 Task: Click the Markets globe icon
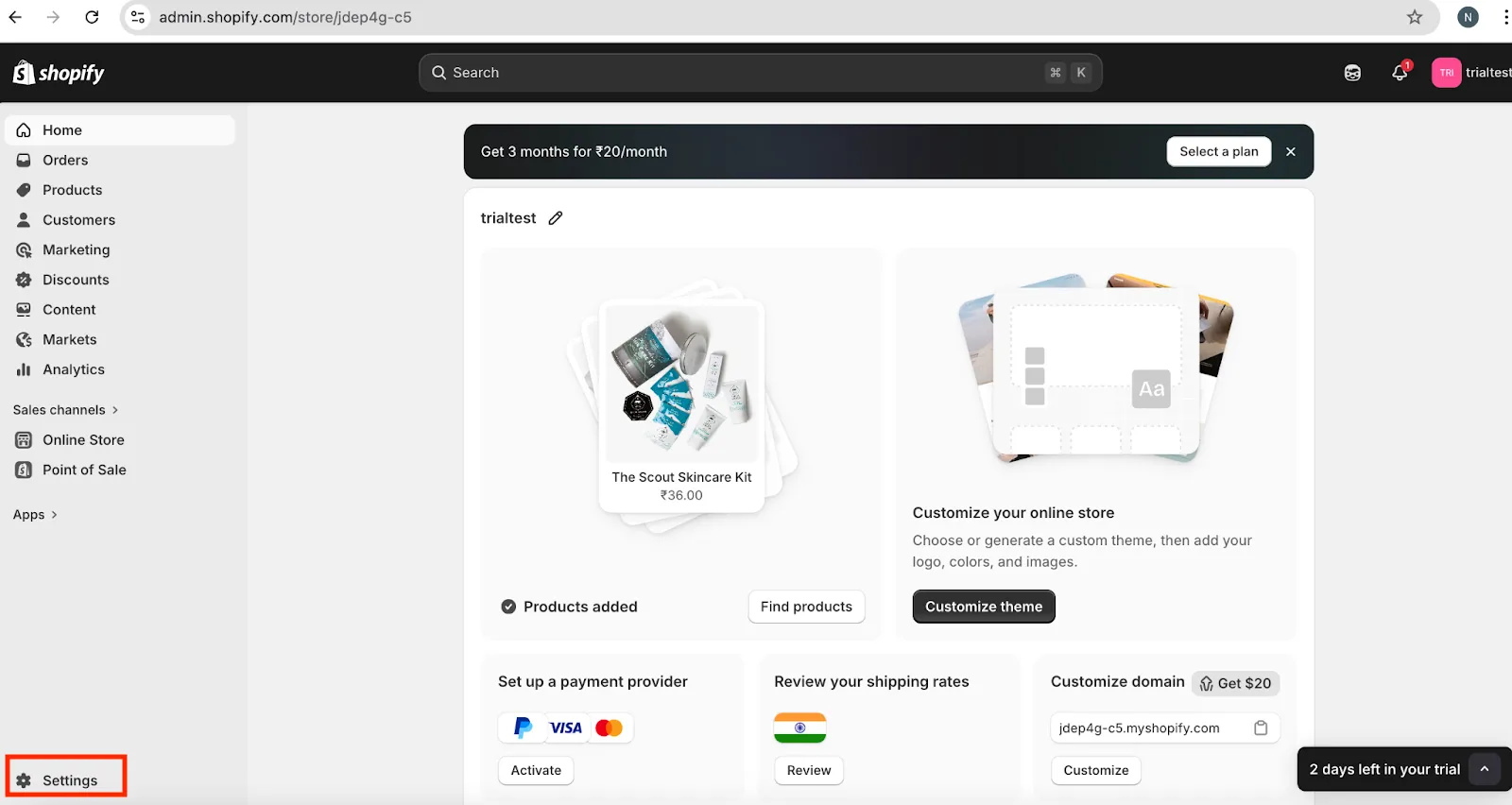coord(24,340)
